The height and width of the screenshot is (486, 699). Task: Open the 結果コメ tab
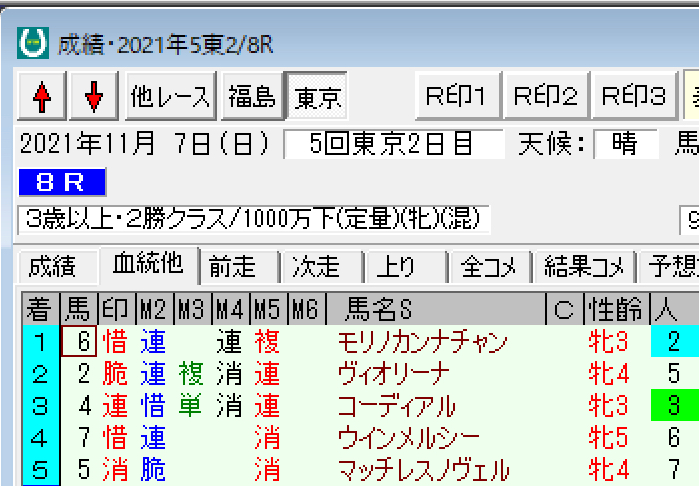[584, 268]
